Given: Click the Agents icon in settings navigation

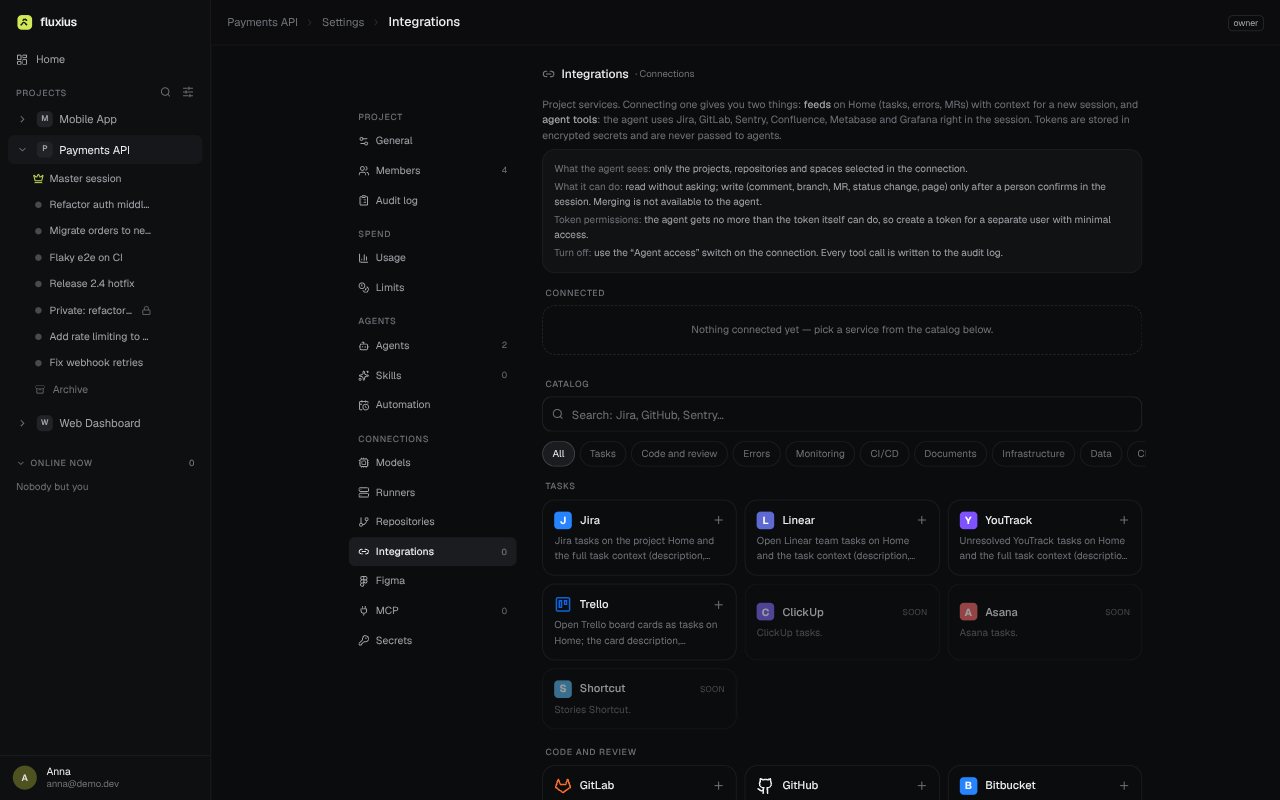Looking at the screenshot, I should coord(364,346).
